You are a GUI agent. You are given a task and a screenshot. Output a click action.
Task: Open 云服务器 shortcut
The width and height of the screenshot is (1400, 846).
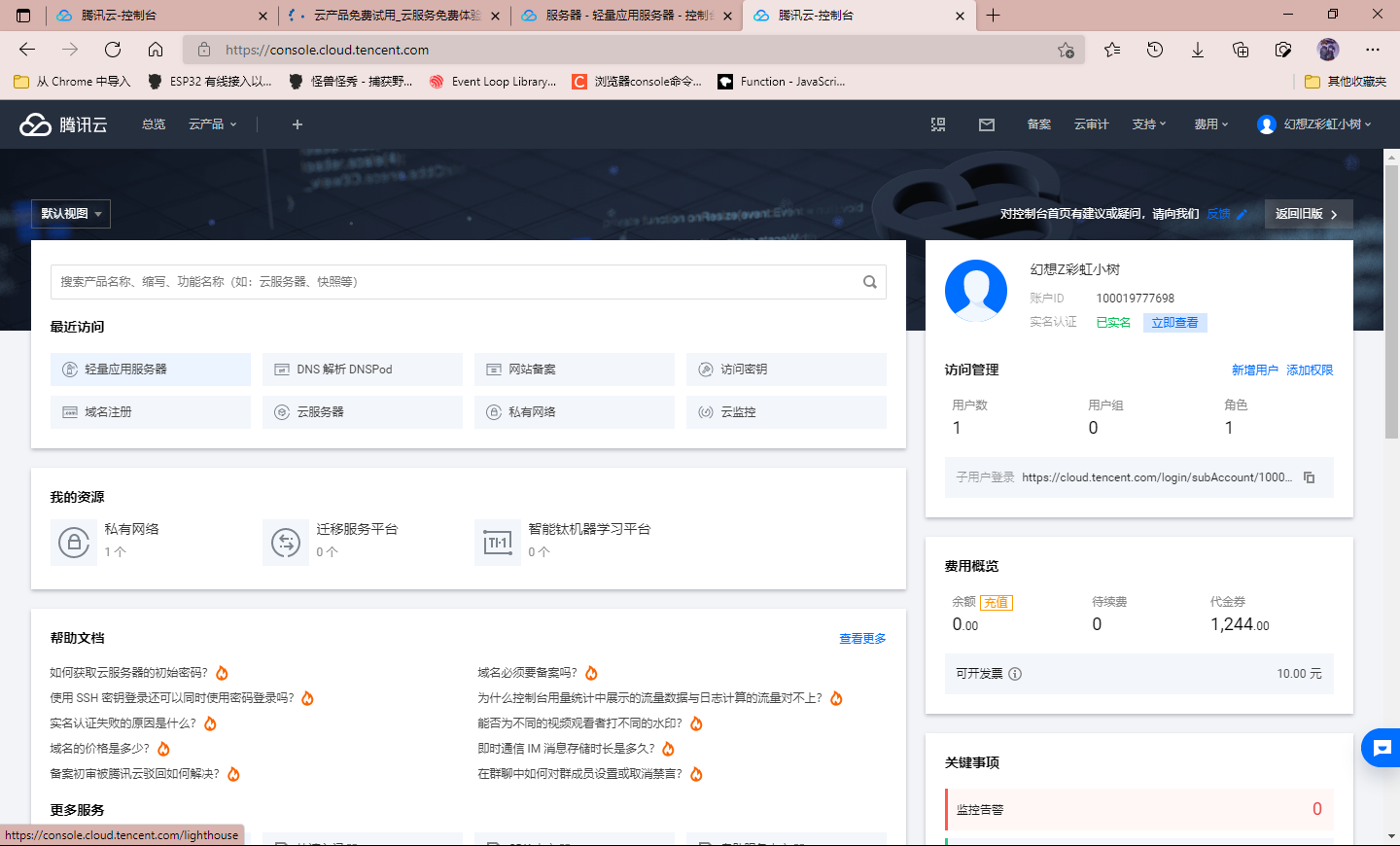point(363,412)
